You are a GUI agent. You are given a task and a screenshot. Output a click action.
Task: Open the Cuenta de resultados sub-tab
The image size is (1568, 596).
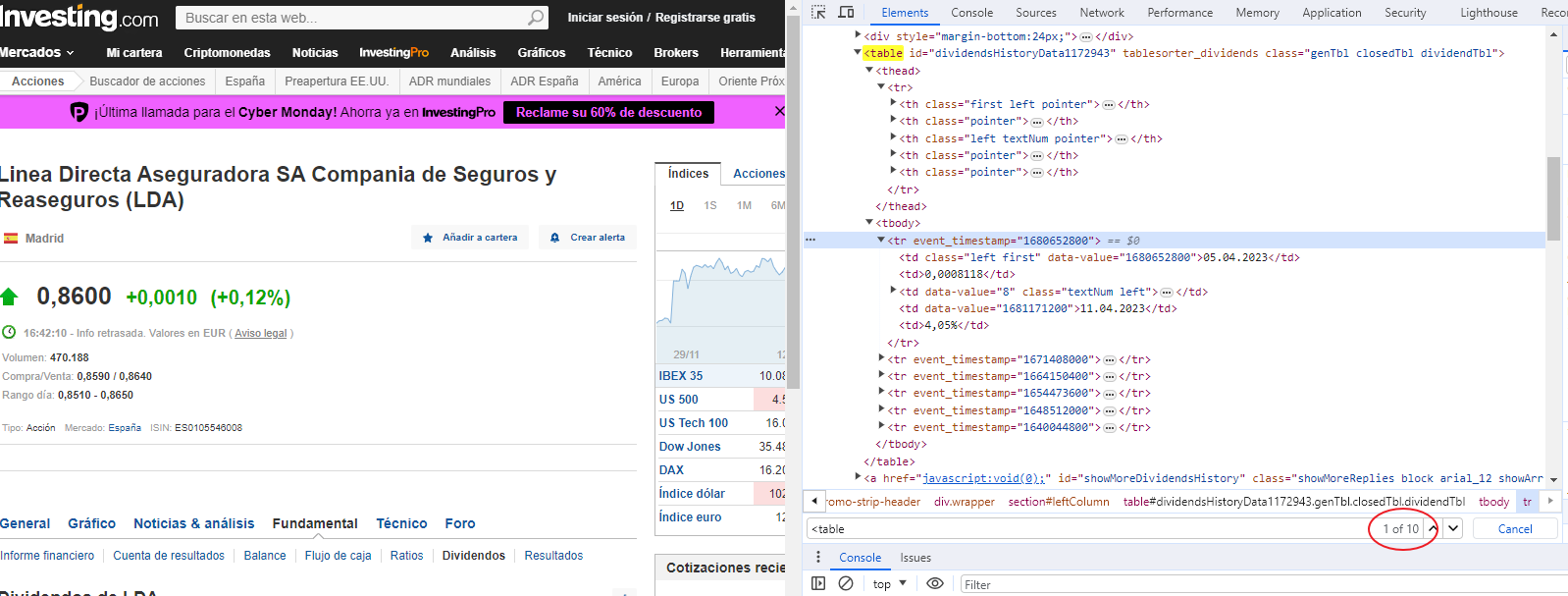(x=169, y=556)
